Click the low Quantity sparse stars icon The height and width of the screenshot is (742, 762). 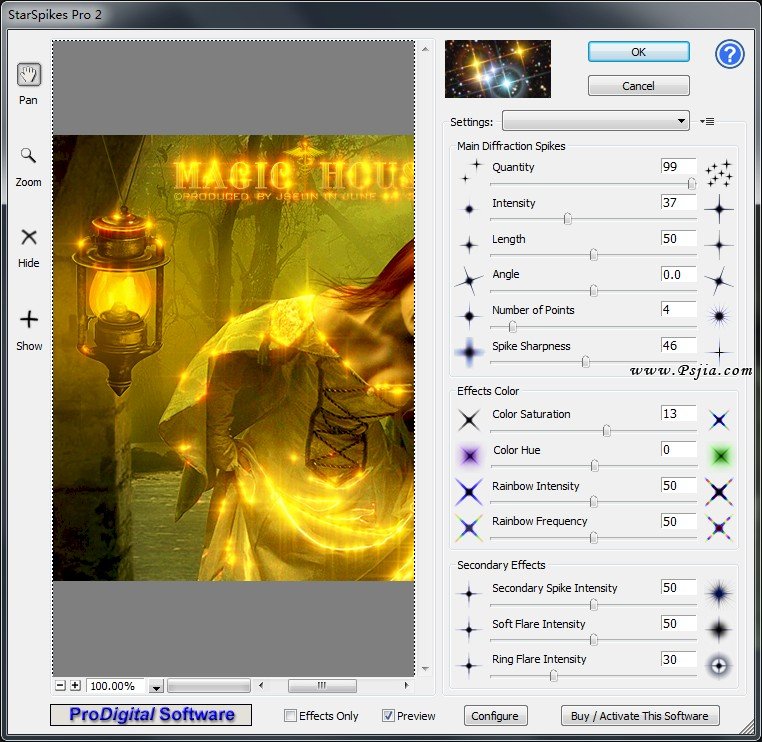(471, 172)
